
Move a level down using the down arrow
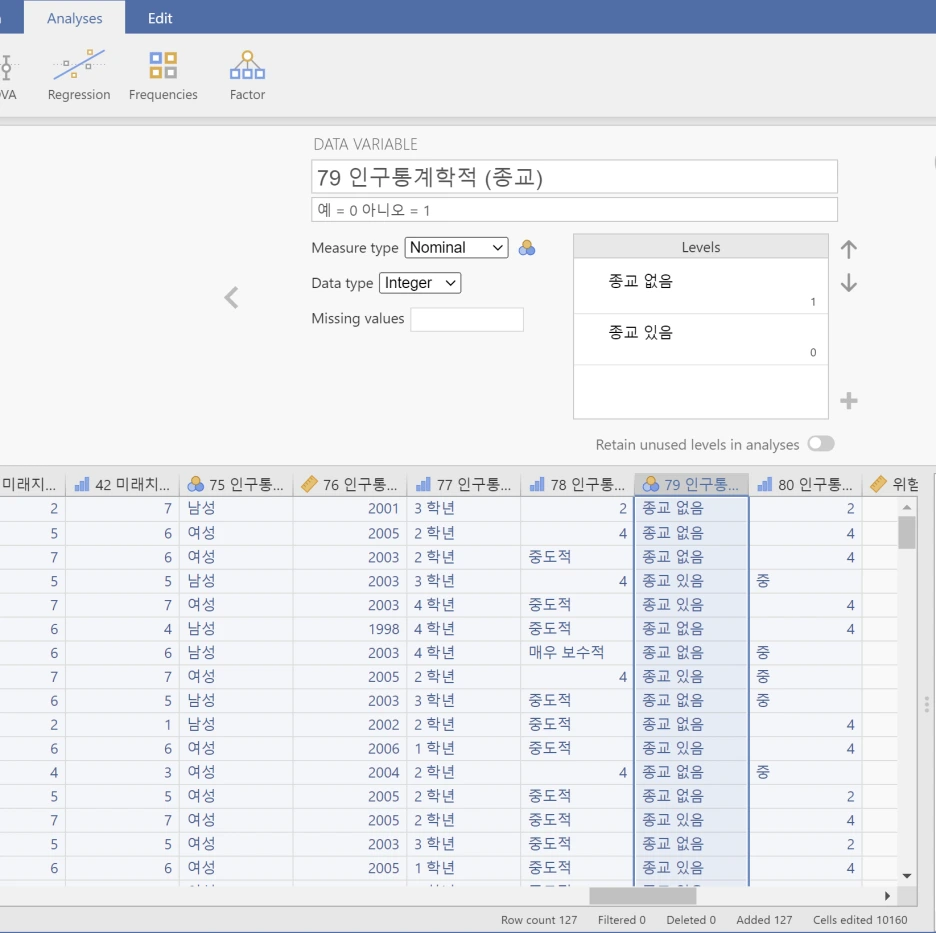tap(848, 285)
